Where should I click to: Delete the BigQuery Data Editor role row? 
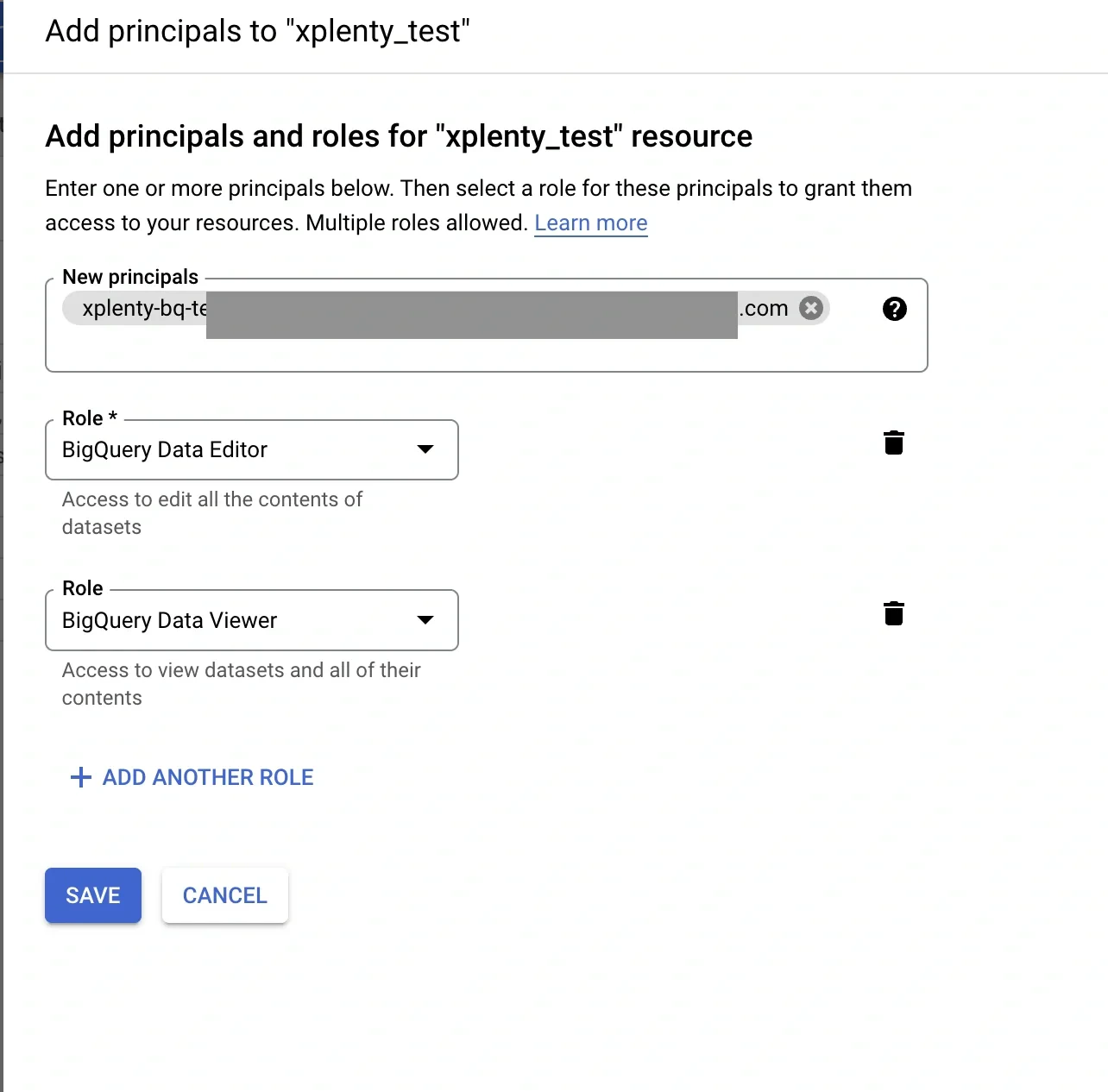pos(893,442)
